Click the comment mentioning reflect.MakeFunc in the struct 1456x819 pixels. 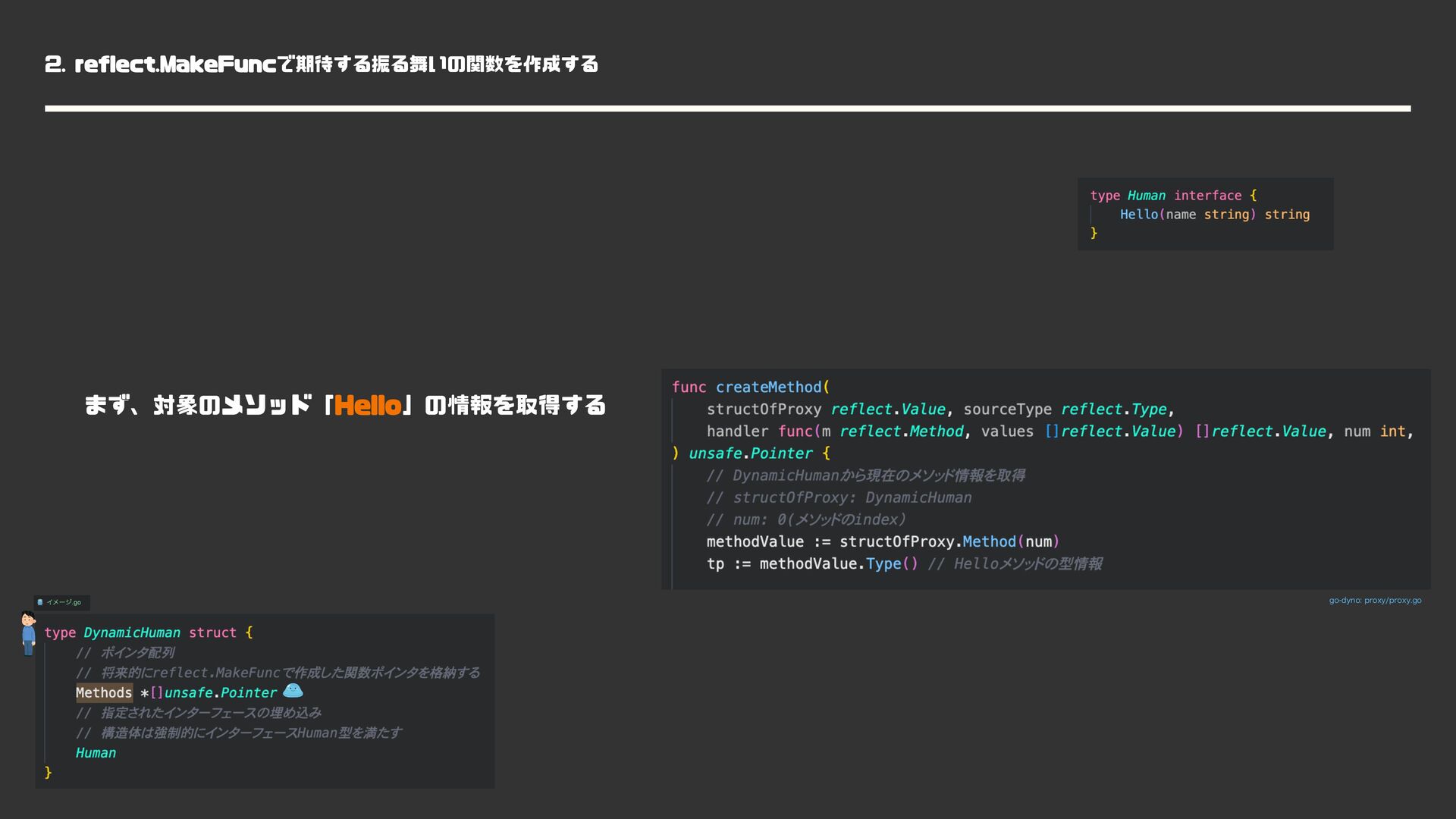[x=278, y=673]
